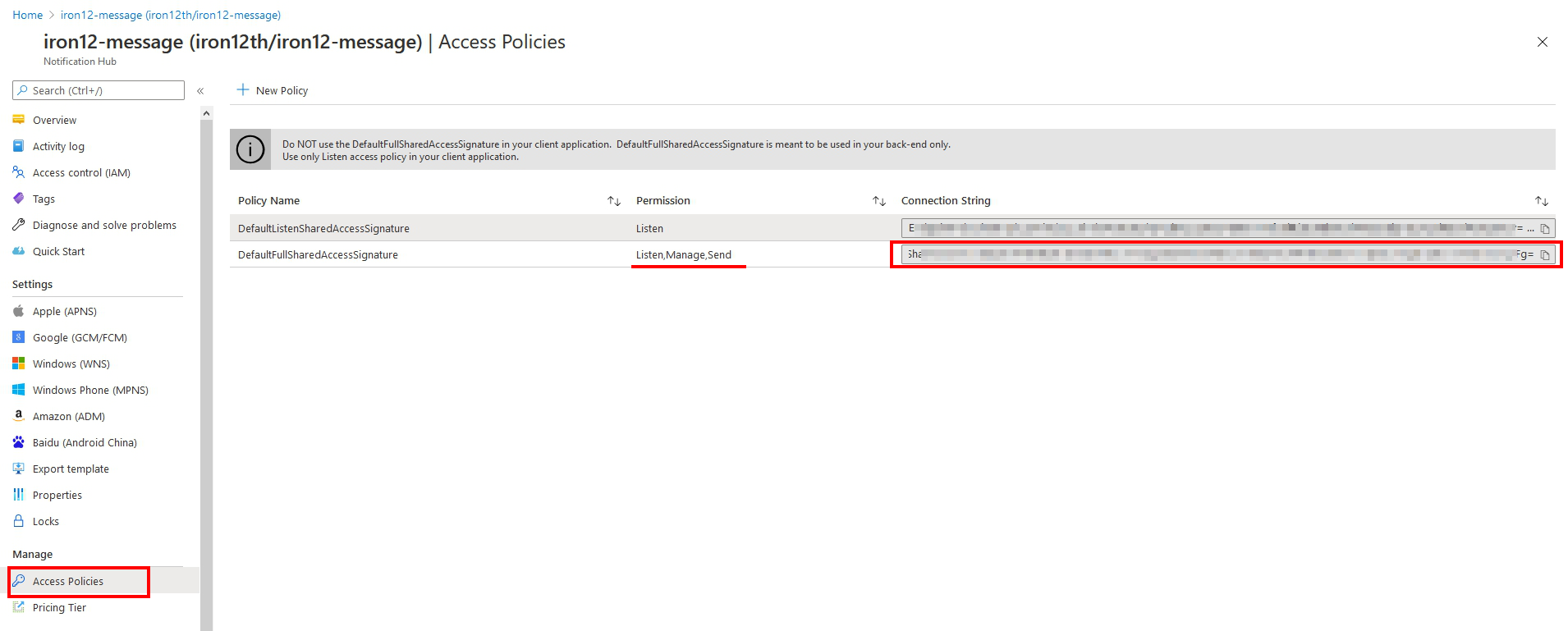
Task: Click the purple Tags icon
Action: 18,199
